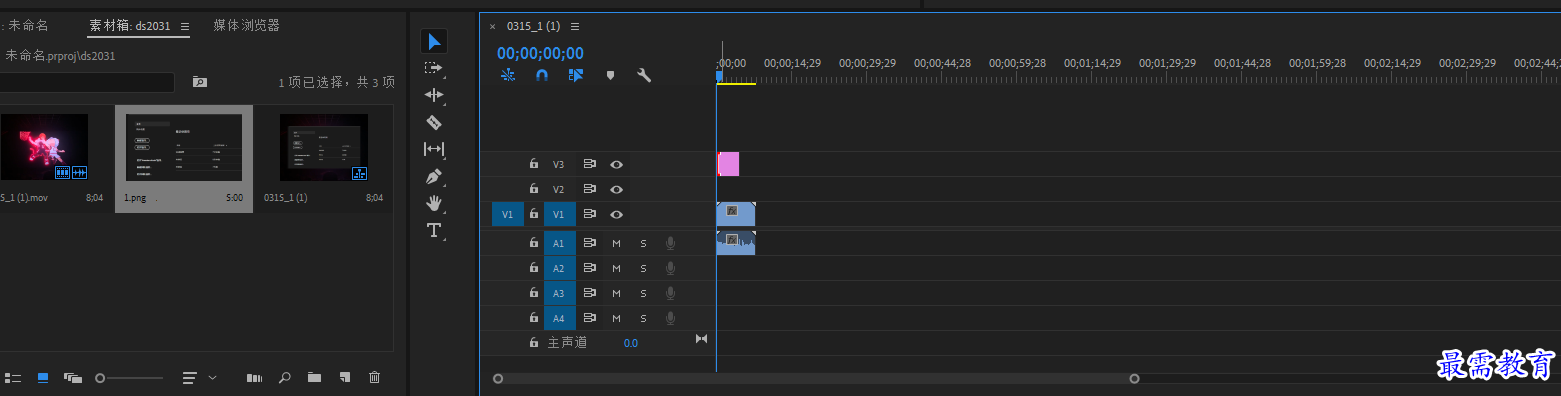The image size is (1561, 396).
Task: Toggle V1 source patching button
Action: (x=507, y=214)
